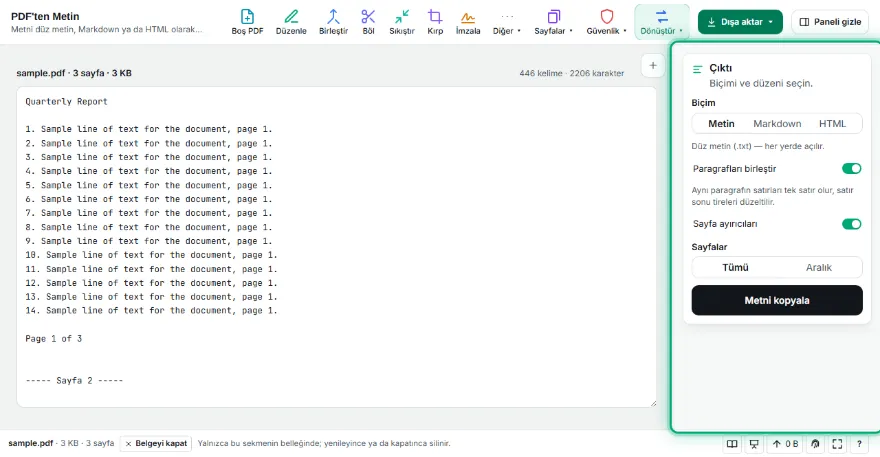Select the Metin format tab

coord(721,124)
